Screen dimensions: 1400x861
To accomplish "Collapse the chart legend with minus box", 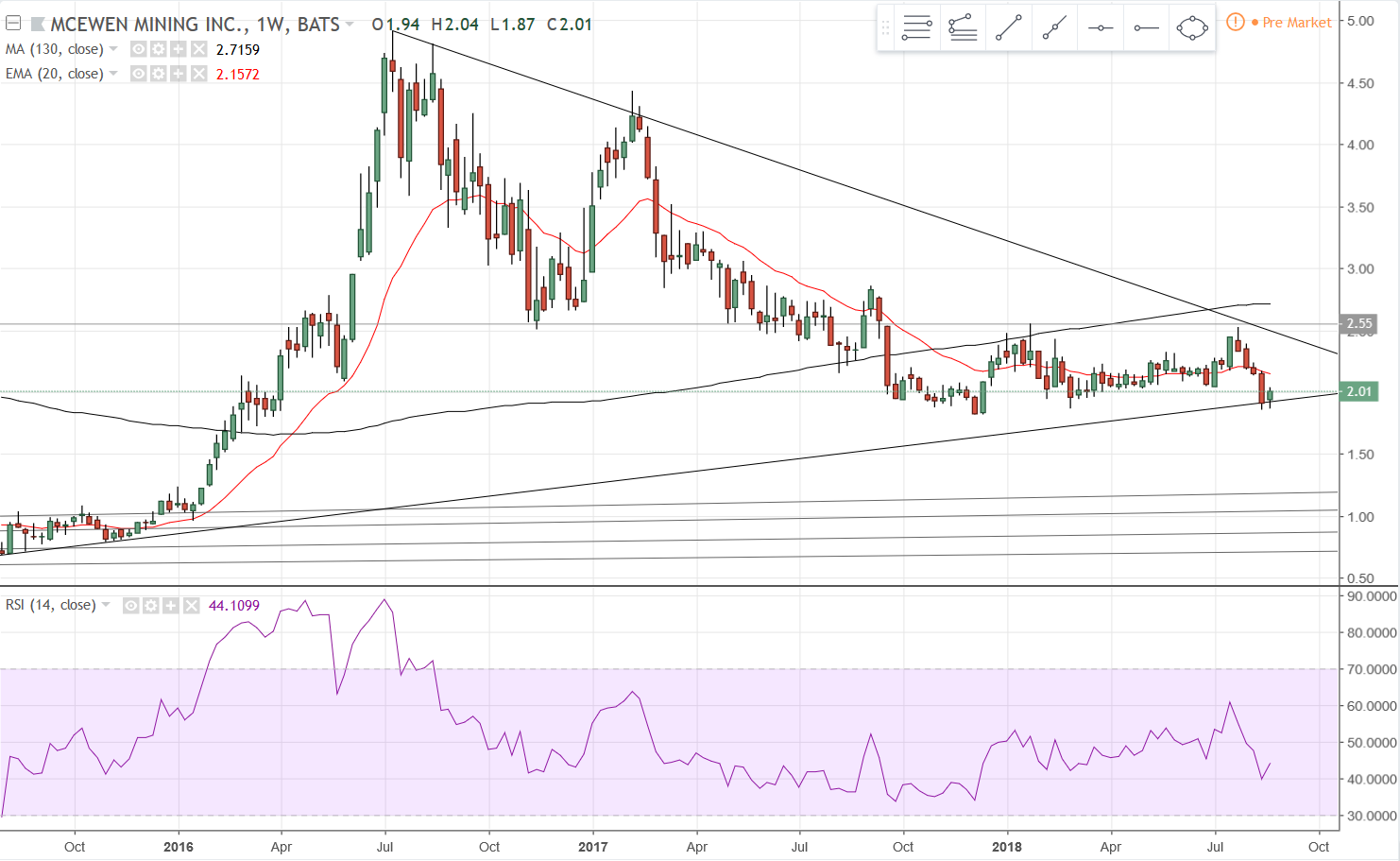I will pyautogui.click(x=13, y=24).
